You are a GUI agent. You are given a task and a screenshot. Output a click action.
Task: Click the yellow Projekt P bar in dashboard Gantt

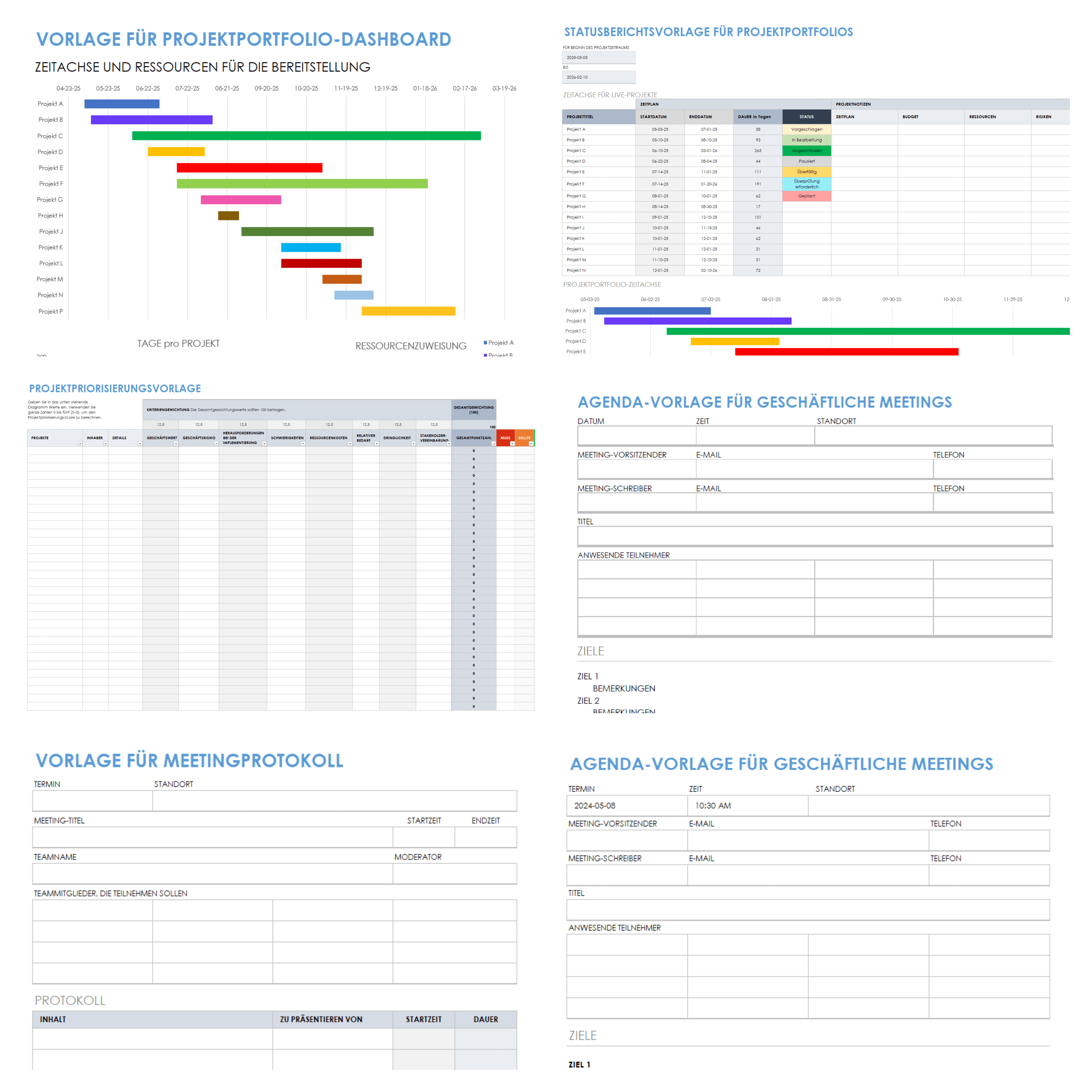tap(408, 311)
